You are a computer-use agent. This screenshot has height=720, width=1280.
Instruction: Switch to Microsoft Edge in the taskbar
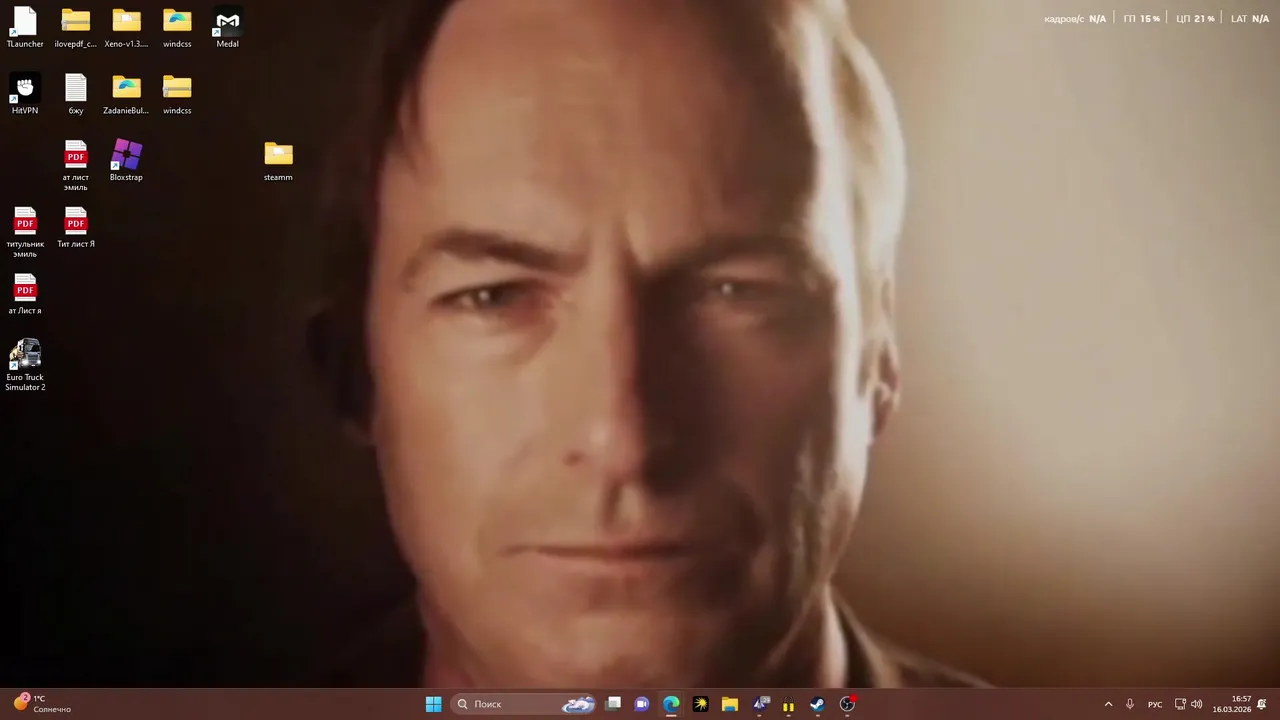(x=671, y=704)
